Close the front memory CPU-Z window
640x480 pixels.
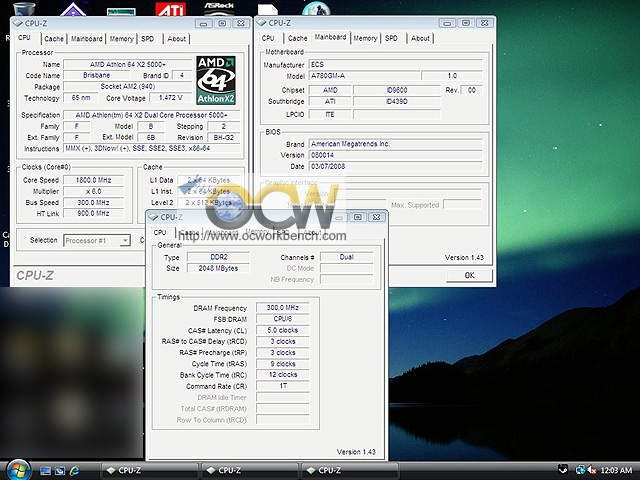click(376, 217)
